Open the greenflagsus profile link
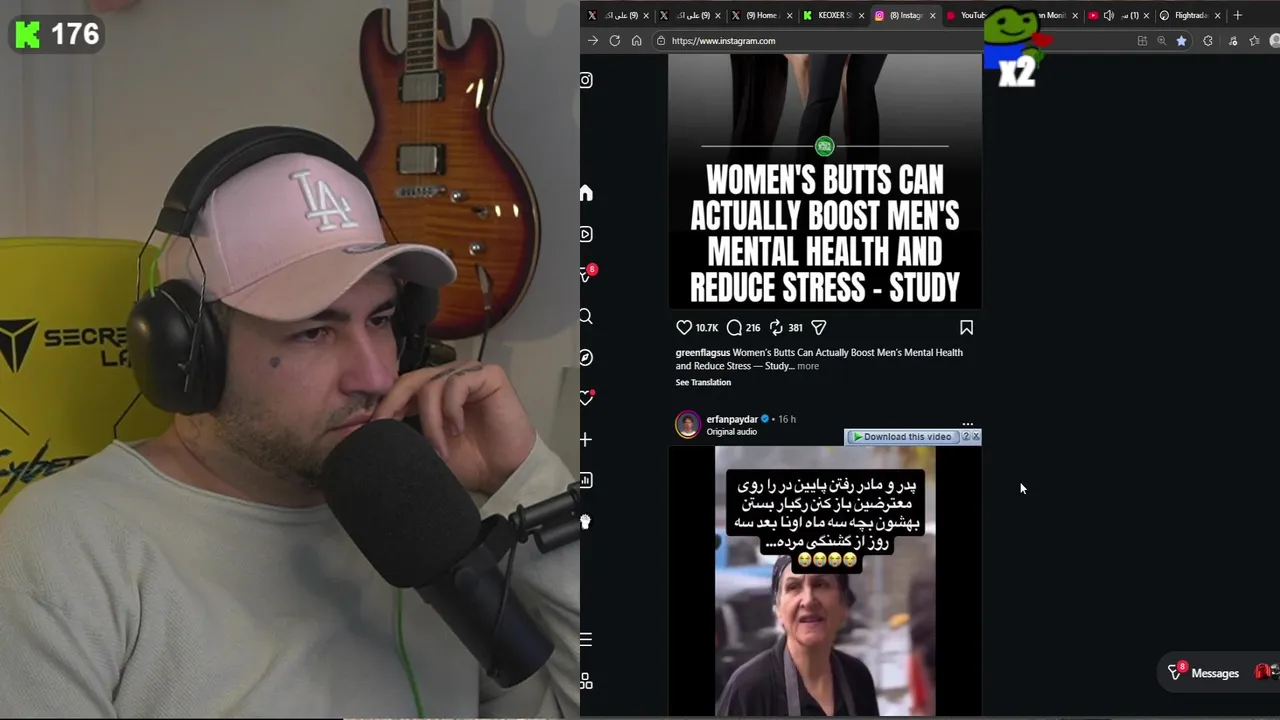Viewport: 1280px width, 720px height. (x=703, y=352)
